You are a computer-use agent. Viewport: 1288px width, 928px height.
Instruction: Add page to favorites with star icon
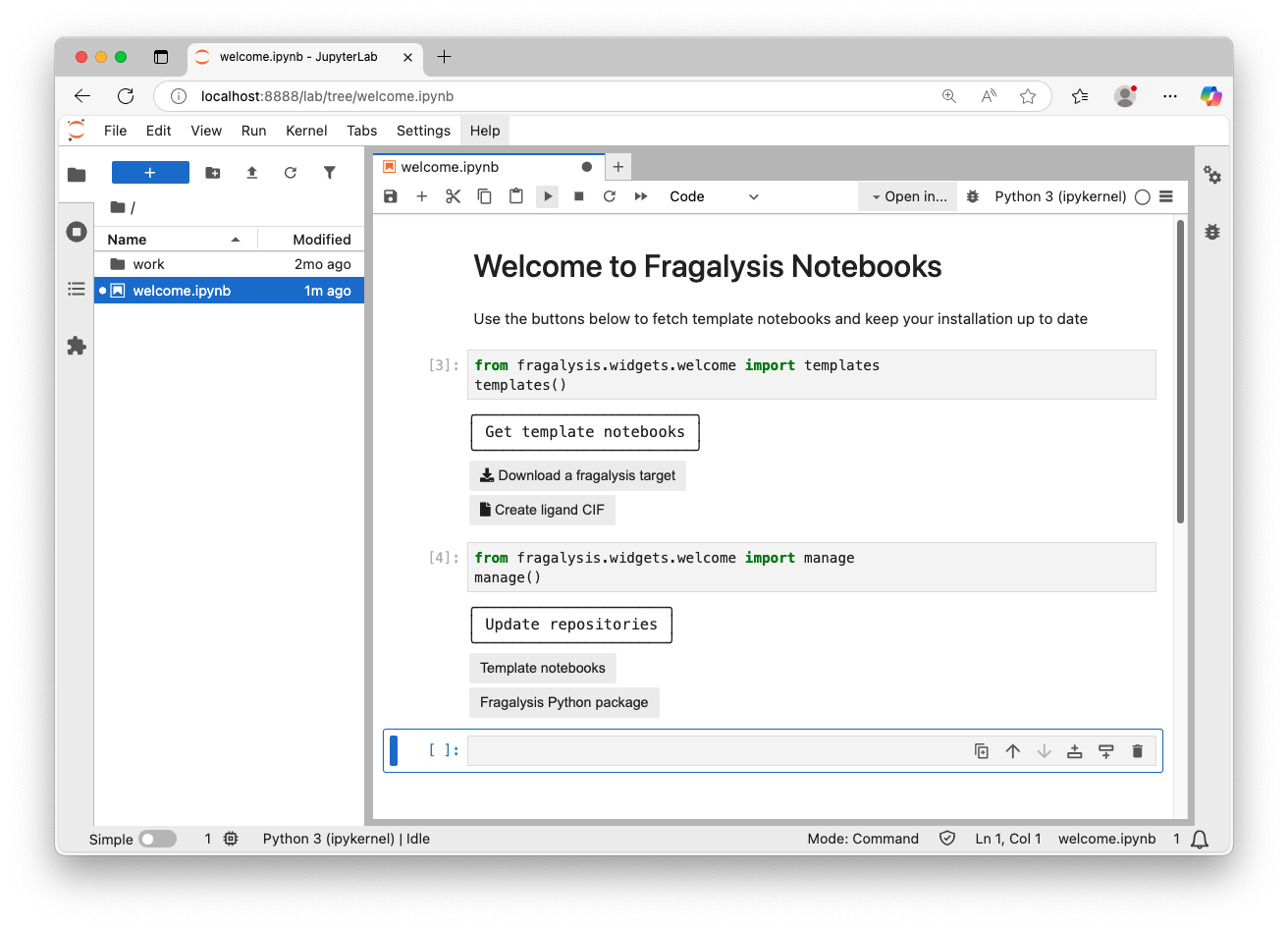coord(1028,96)
